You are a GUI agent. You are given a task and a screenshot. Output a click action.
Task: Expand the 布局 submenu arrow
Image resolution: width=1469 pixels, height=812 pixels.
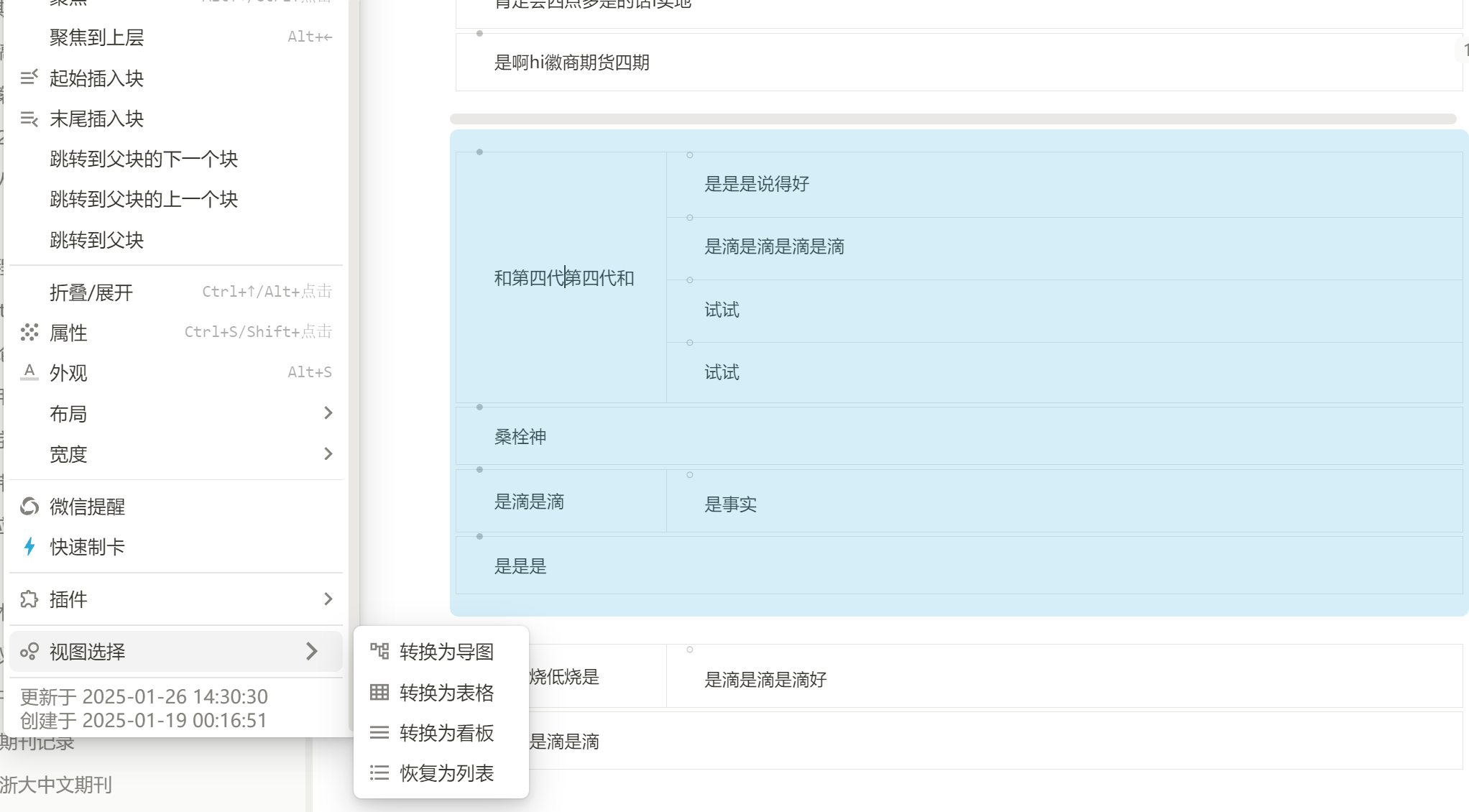pos(328,413)
